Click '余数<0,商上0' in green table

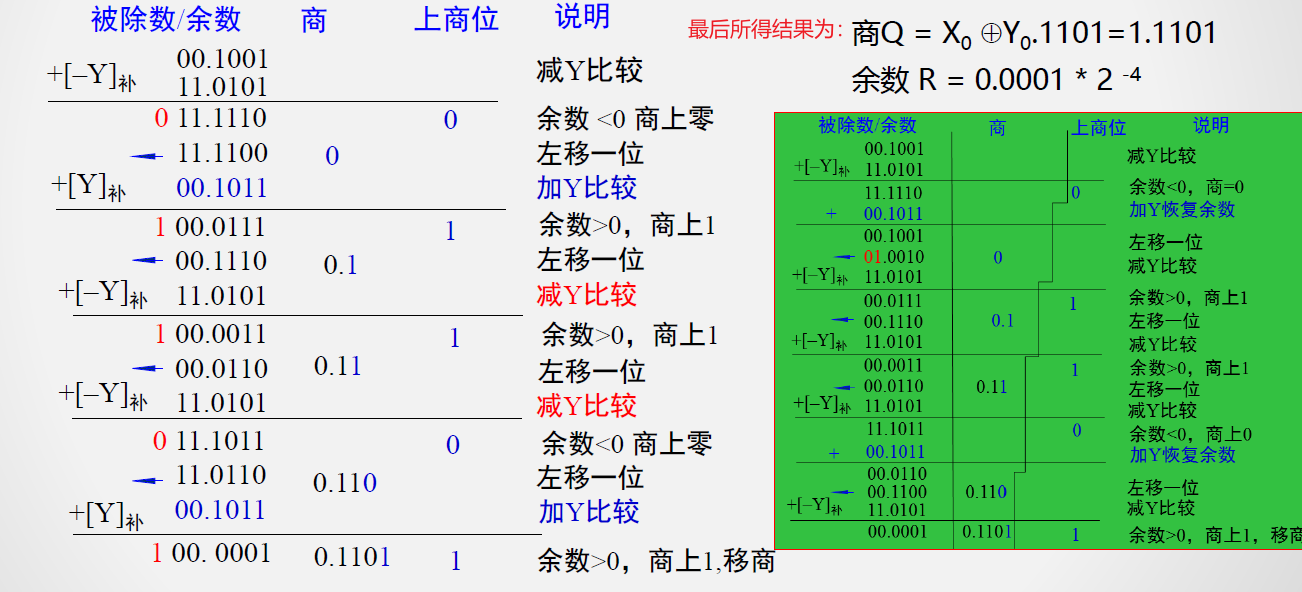(x=1190, y=434)
